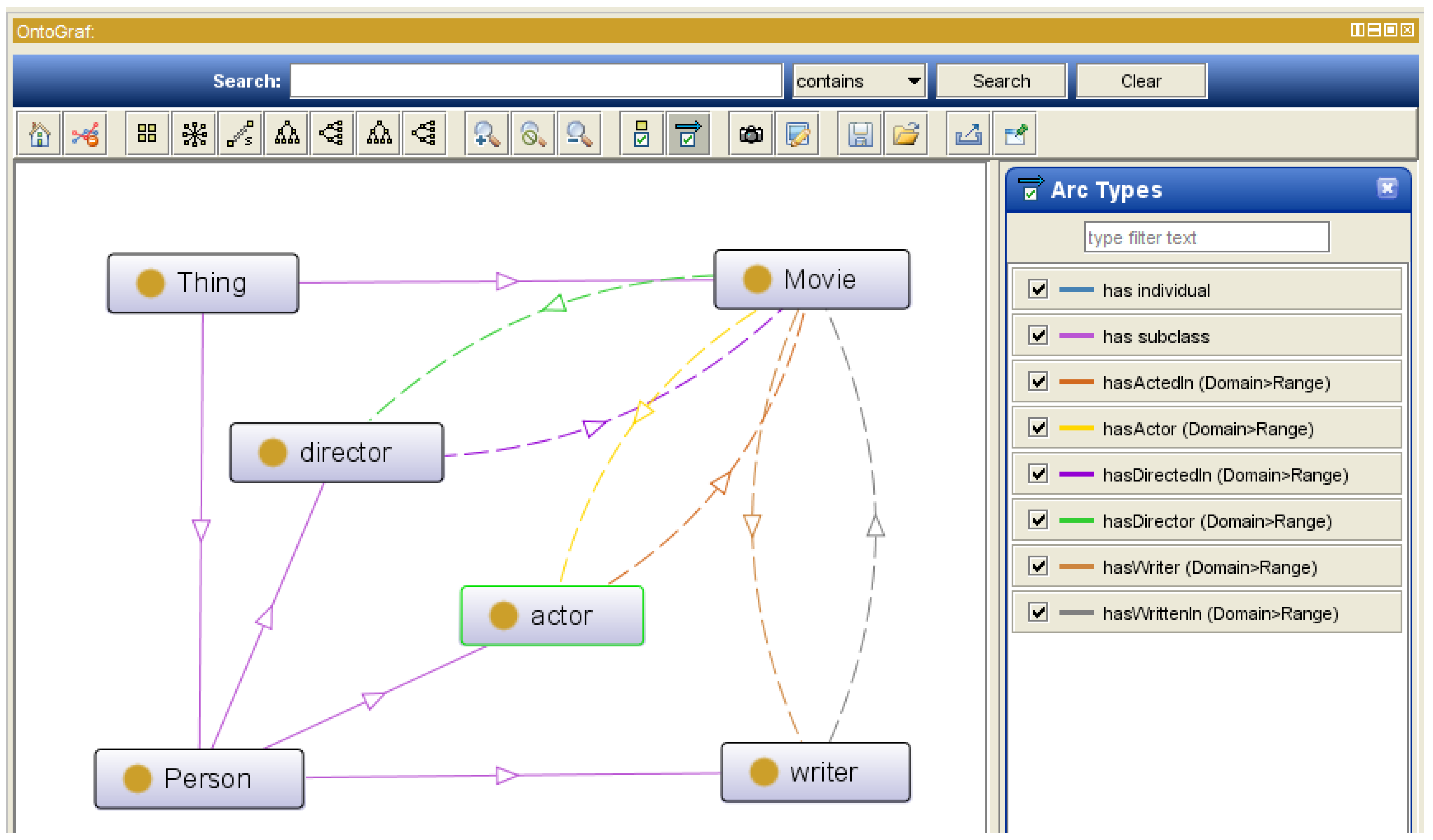Image resolution: width=1433 pixels, height=840 pixels.
Task: Click the home icon in toolbar
Action: [39, 134]
